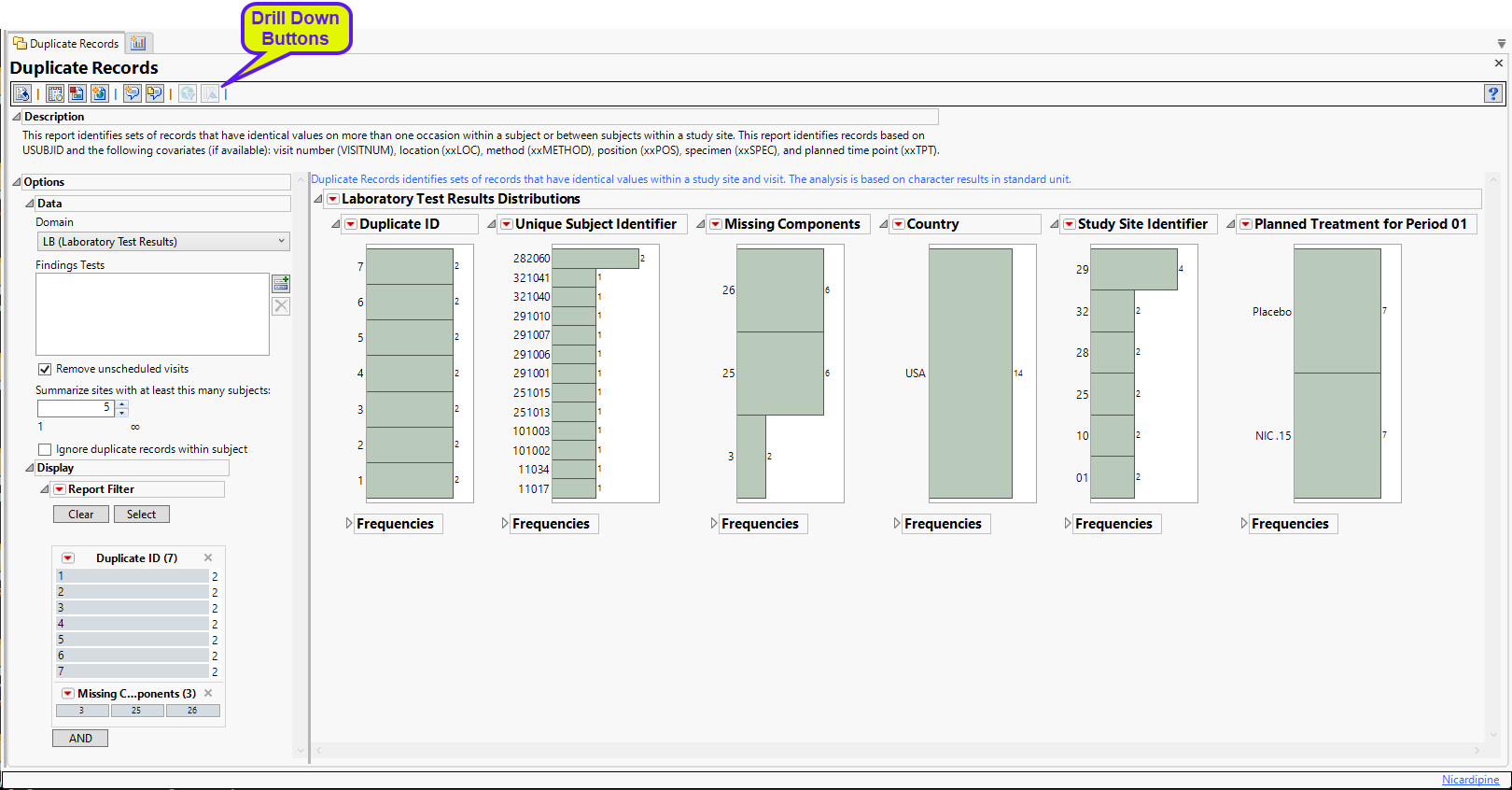The image size is (1512, 790).
Task: Open red triangle menu for Study Site Identifier
Action: [1070, 224]
